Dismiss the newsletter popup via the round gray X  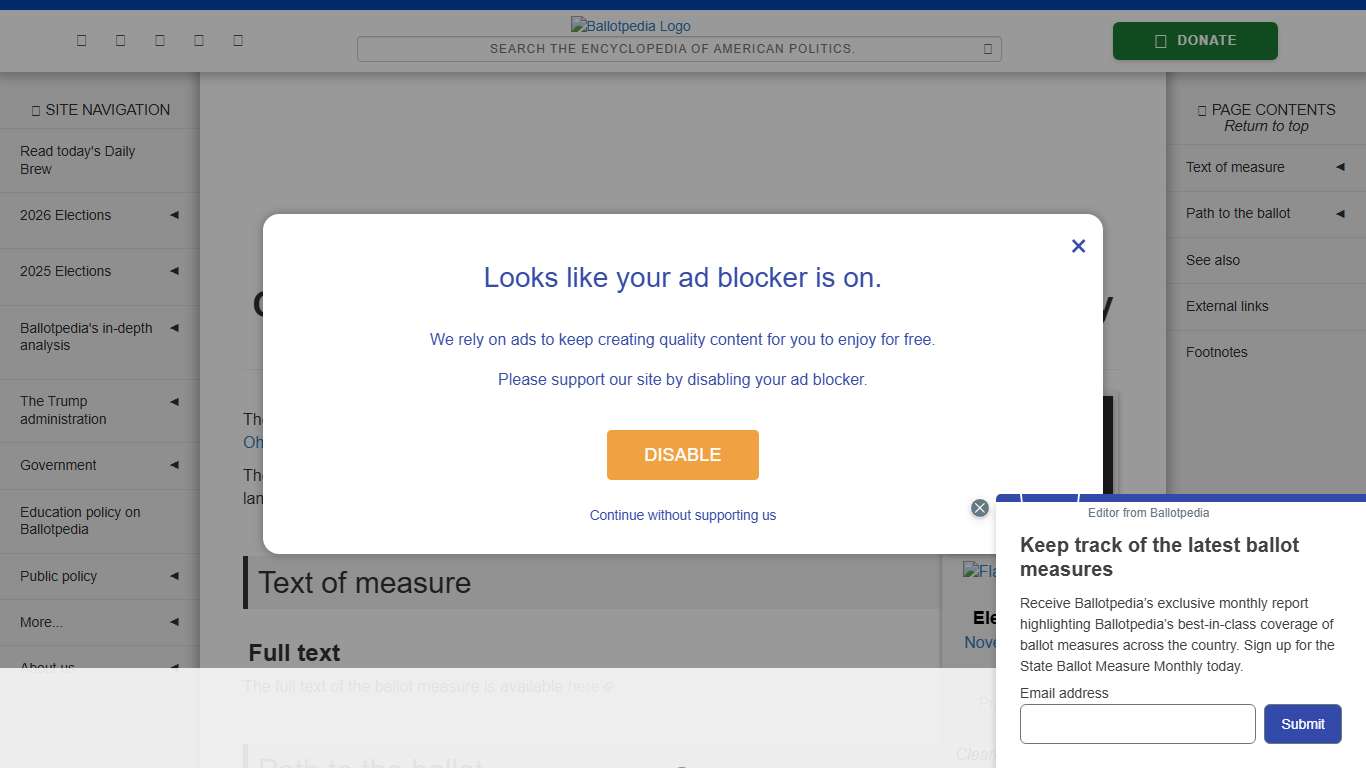pyautogui.click(x=980, y=508)
